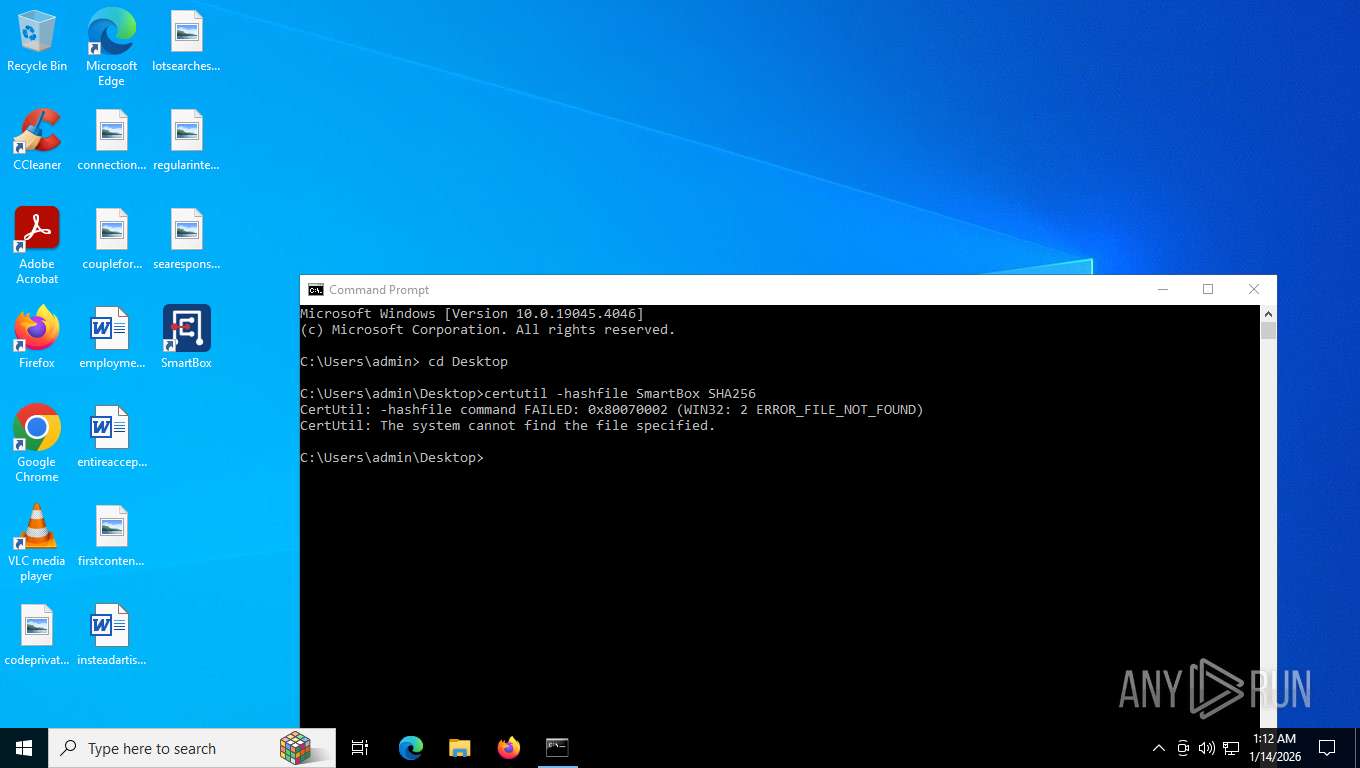Close the Command Prompt window
Viewport: 1360px width, 768px height.
1254,289
